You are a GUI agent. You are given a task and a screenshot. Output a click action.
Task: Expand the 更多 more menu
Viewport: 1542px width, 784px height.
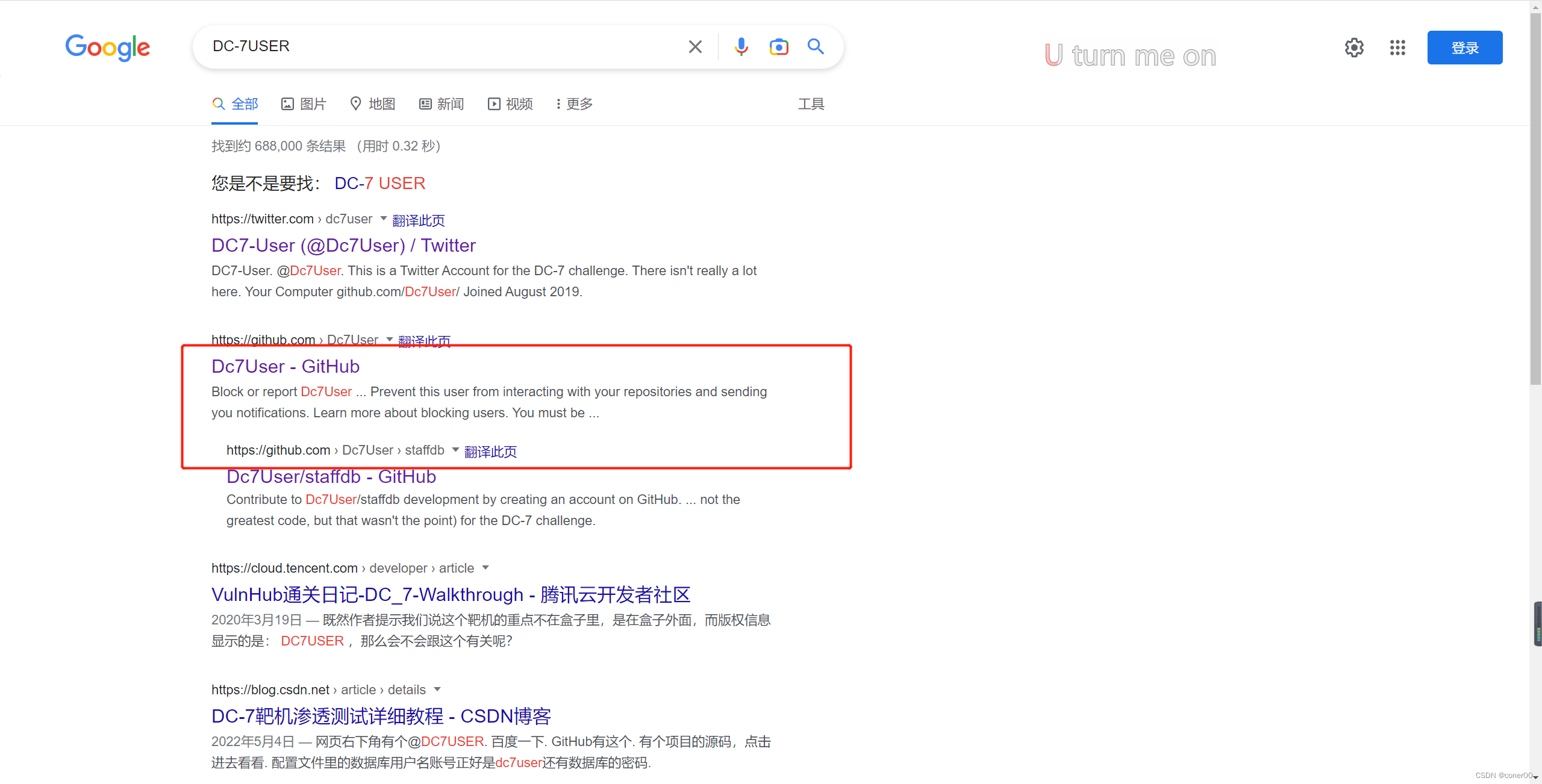pyautogui.click(x=574, y=104)
